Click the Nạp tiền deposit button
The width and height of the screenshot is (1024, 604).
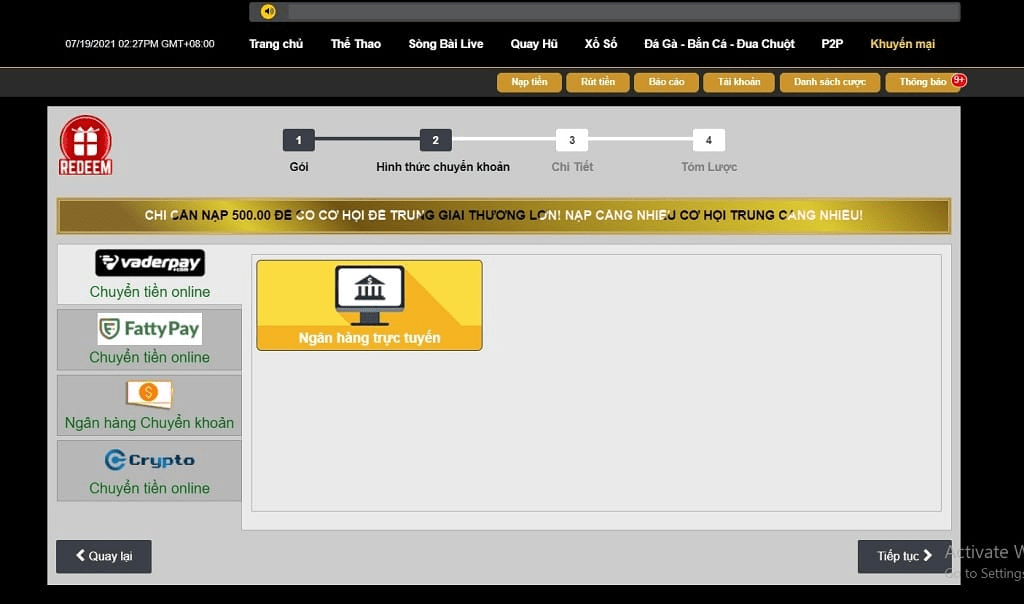[x=529, y=82]
